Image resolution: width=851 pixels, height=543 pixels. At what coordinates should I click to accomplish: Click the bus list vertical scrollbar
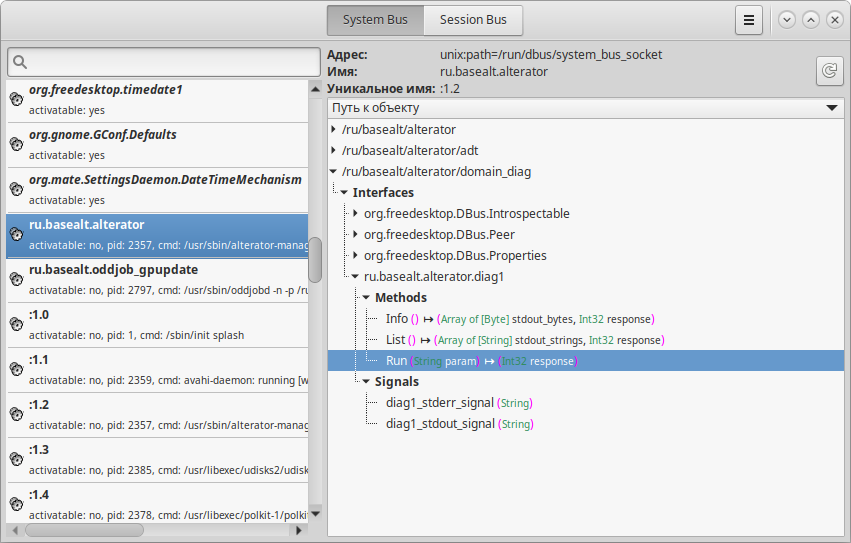[x=315, y=260]
